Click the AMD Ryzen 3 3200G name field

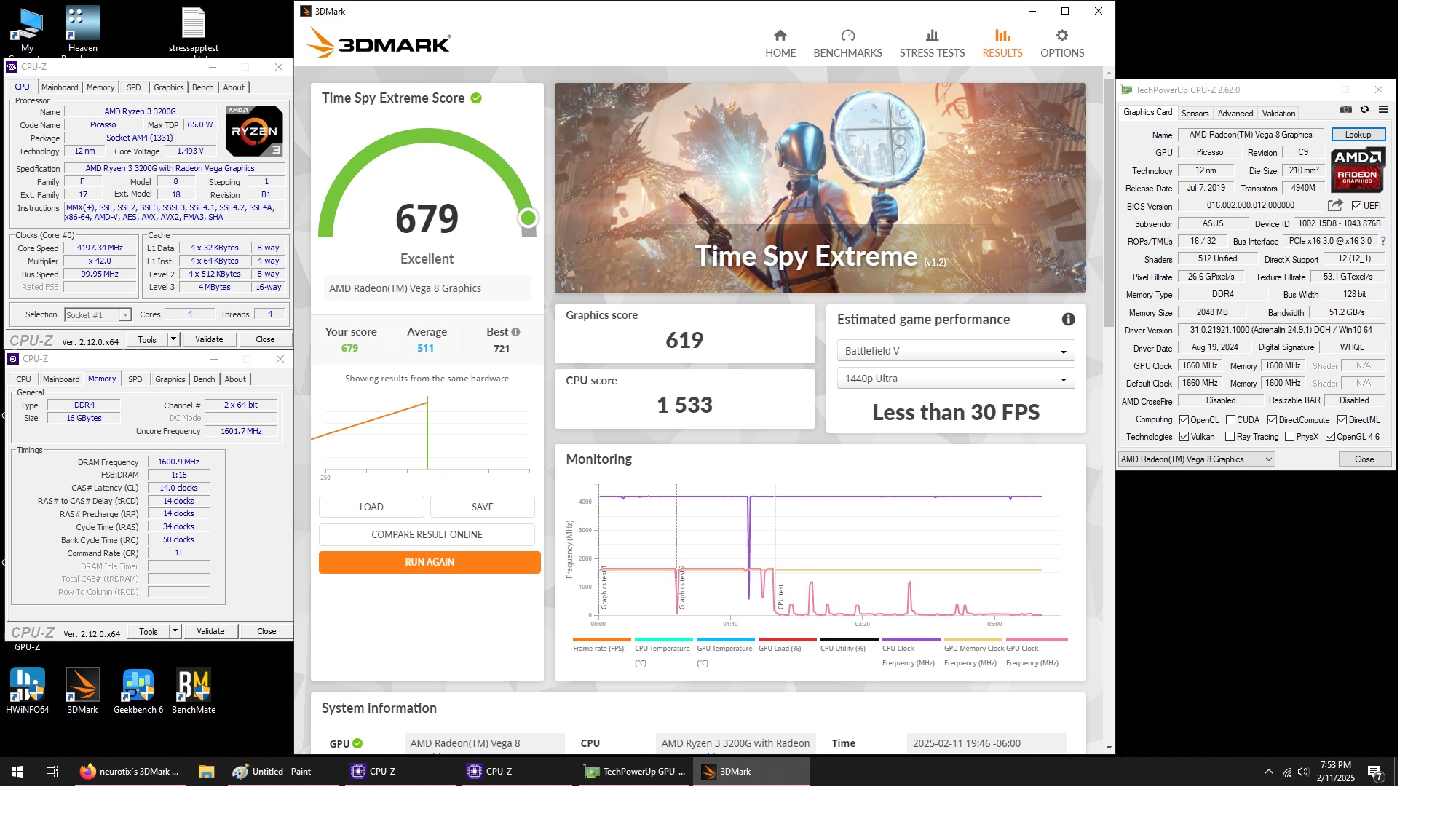(x=140, y=111)
